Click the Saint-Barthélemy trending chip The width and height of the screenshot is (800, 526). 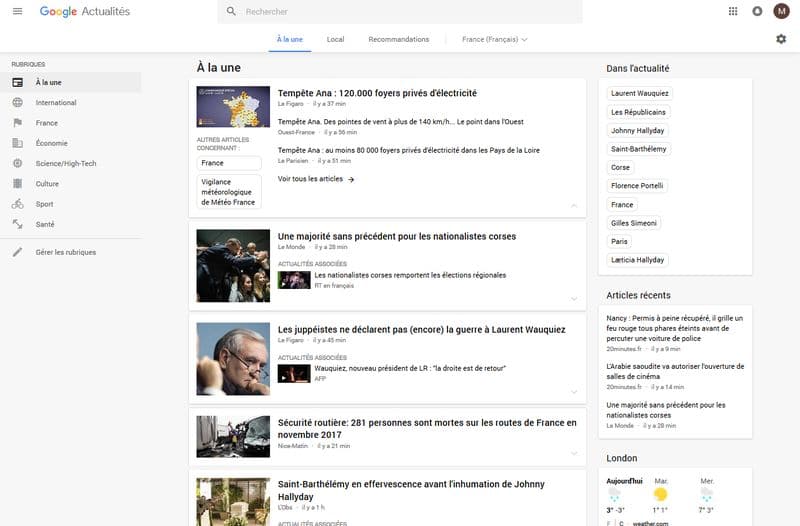click(638, 149)
